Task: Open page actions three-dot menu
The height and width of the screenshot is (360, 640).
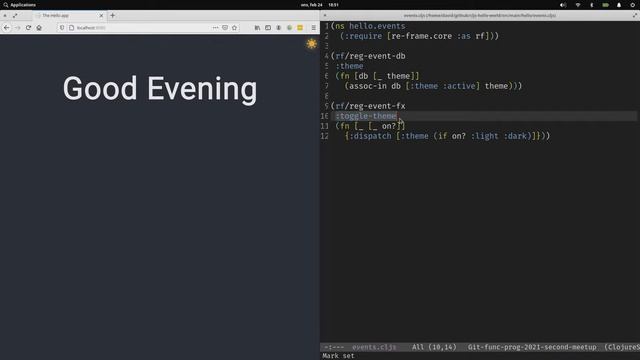Action: tap(215, 28)
